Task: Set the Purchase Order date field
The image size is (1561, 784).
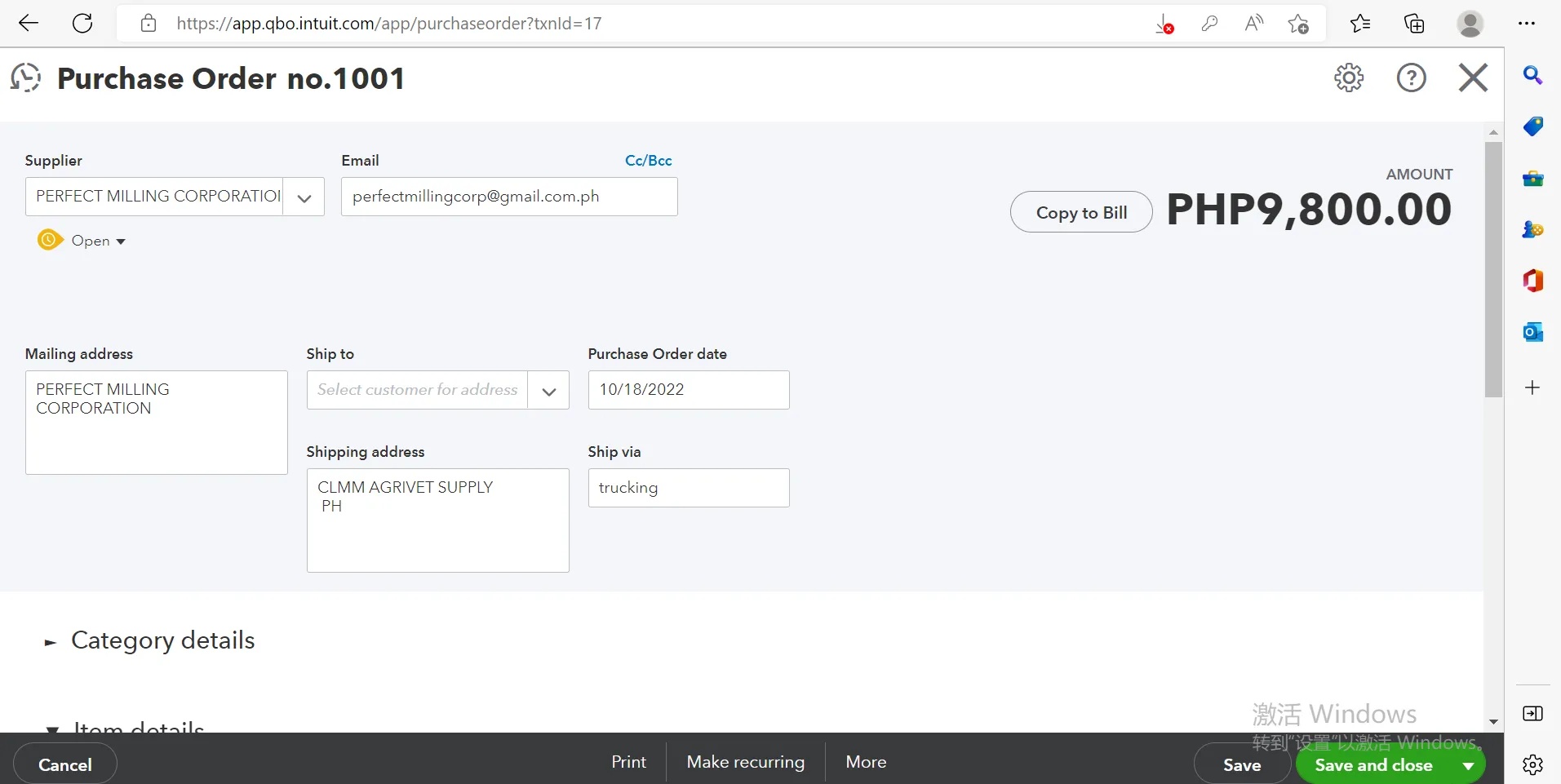Action: click(689, 390)
